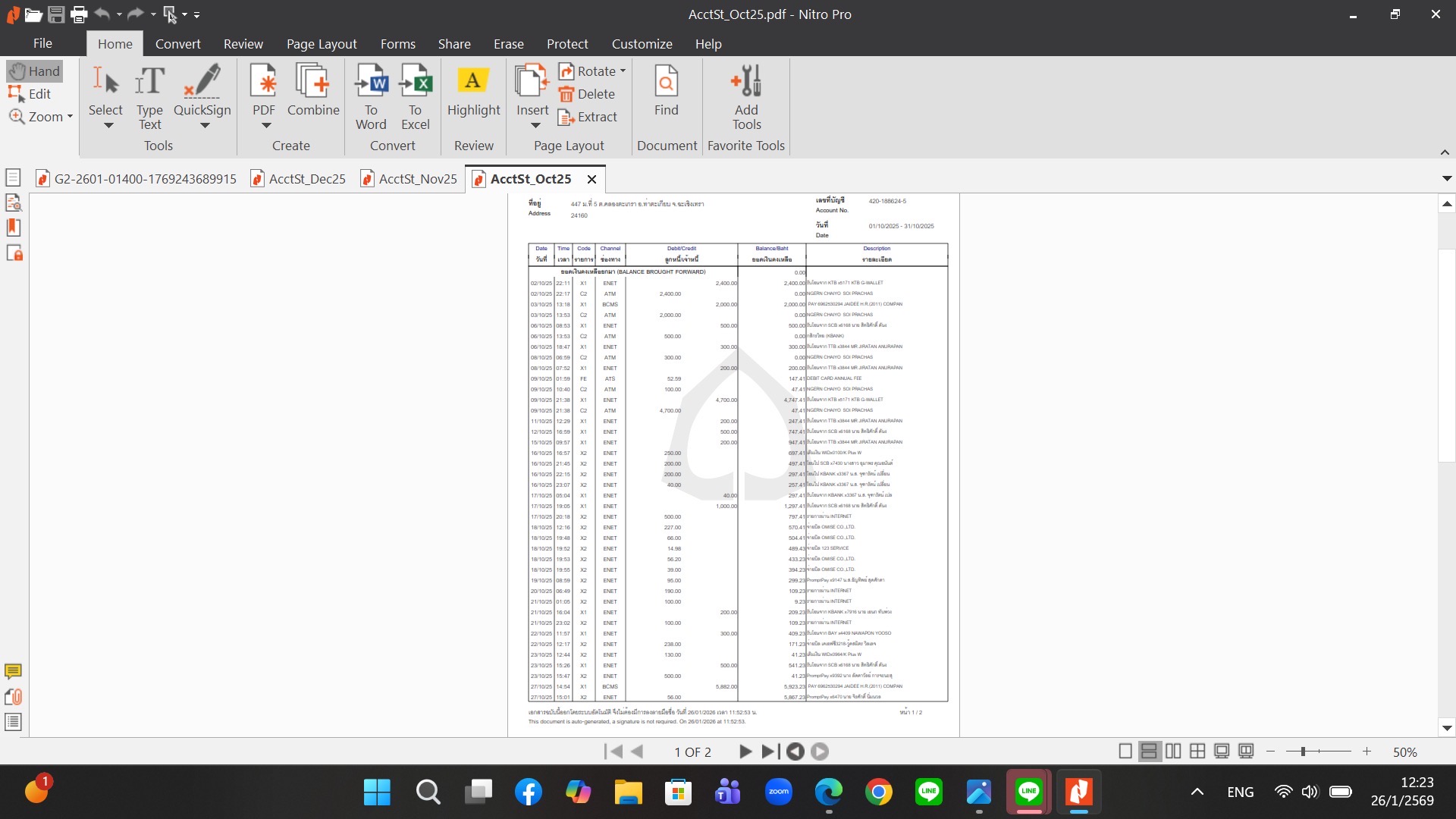The height and width of the screenshot is (819, 1456).
Task: Open the attachments paperclip pane
Action: coord(13,696)
